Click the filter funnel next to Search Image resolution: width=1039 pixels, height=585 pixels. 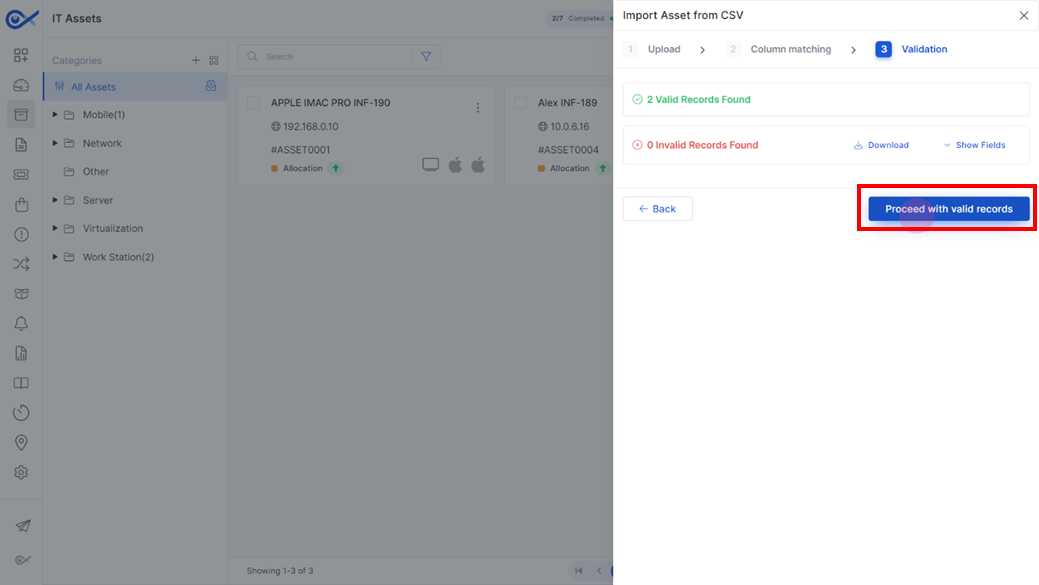point(426,57)
